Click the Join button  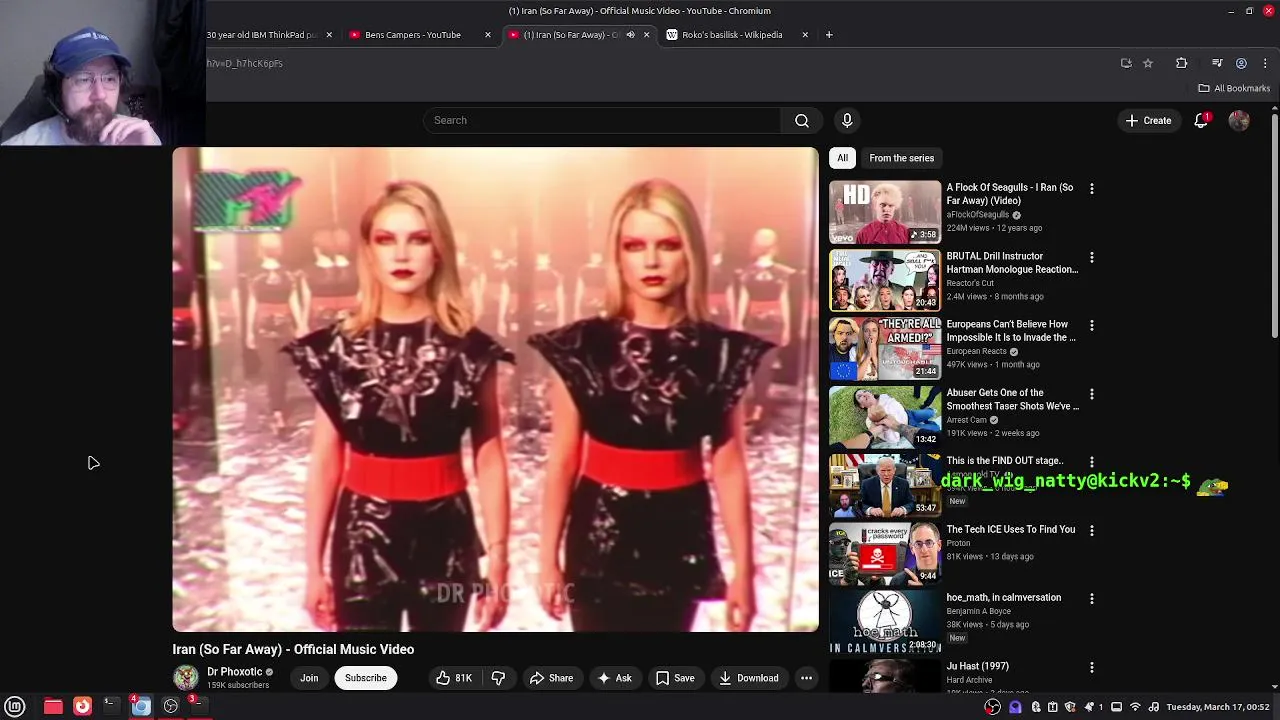(309, 678)
